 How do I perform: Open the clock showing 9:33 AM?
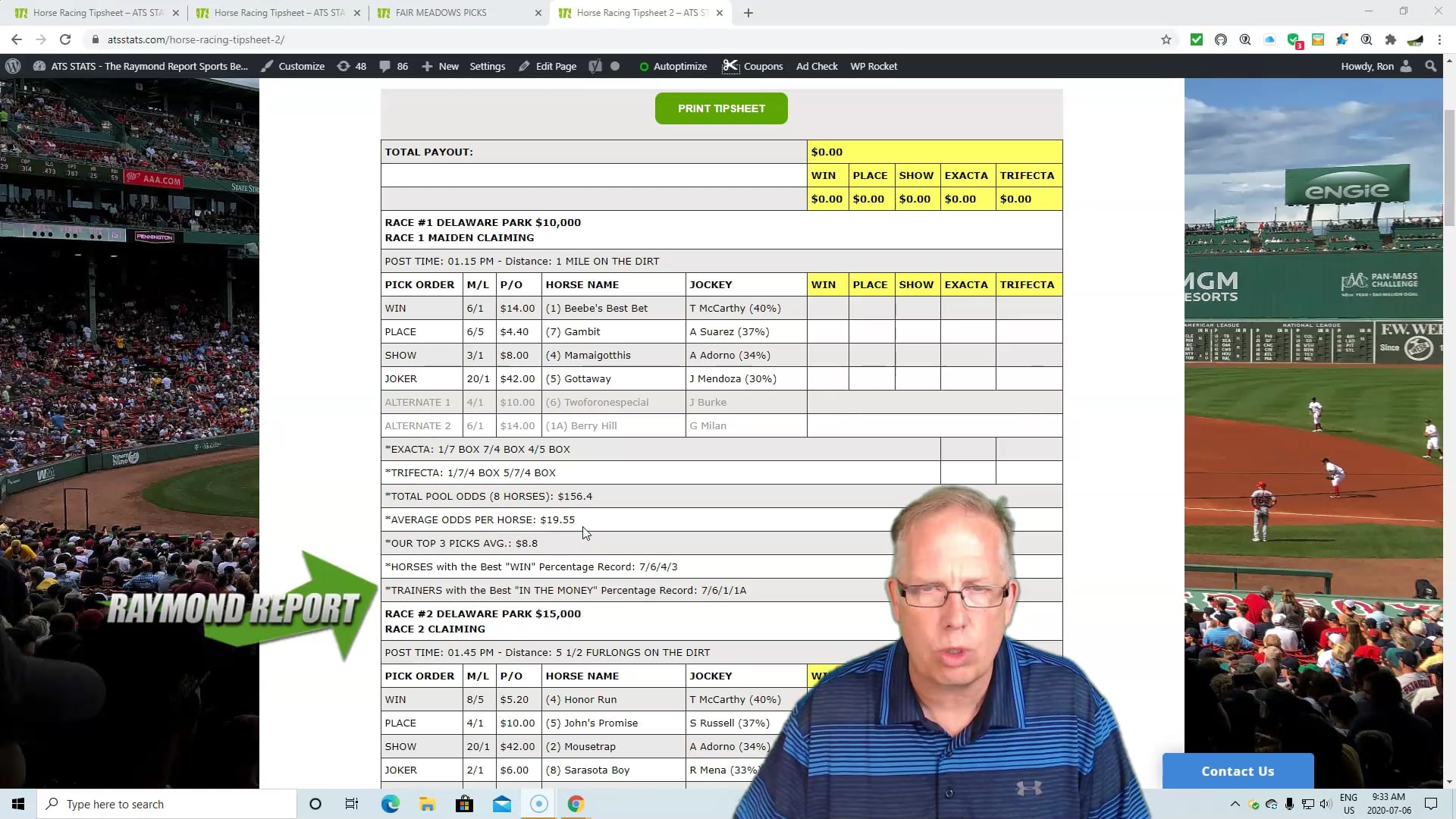(1389, 804)
